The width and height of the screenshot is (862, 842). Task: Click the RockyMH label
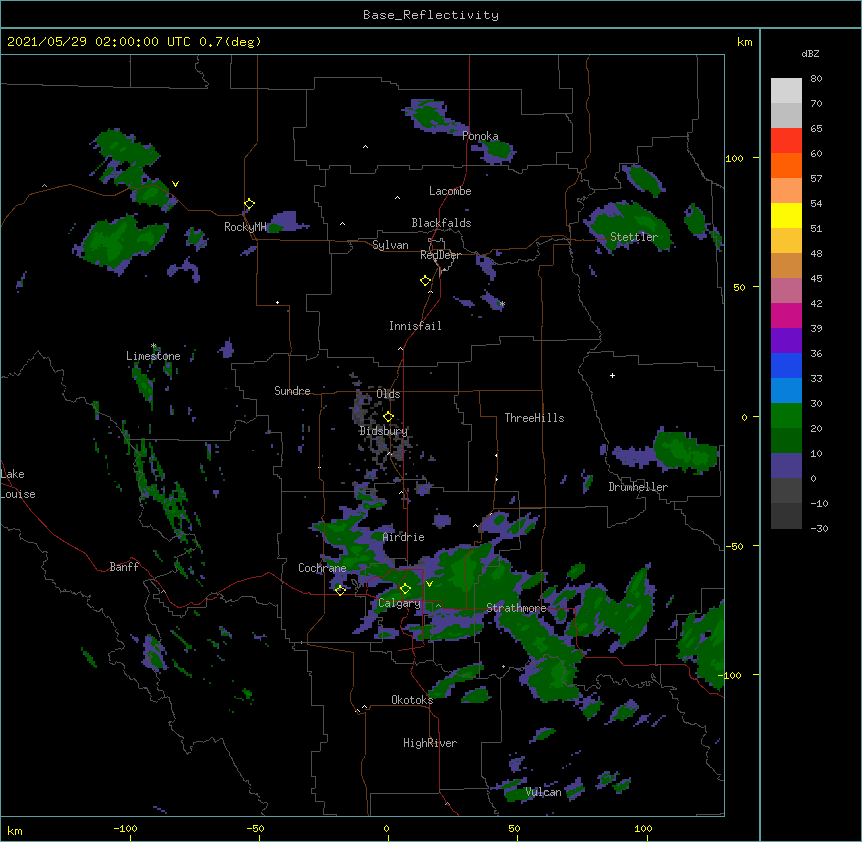pos(245,227)
